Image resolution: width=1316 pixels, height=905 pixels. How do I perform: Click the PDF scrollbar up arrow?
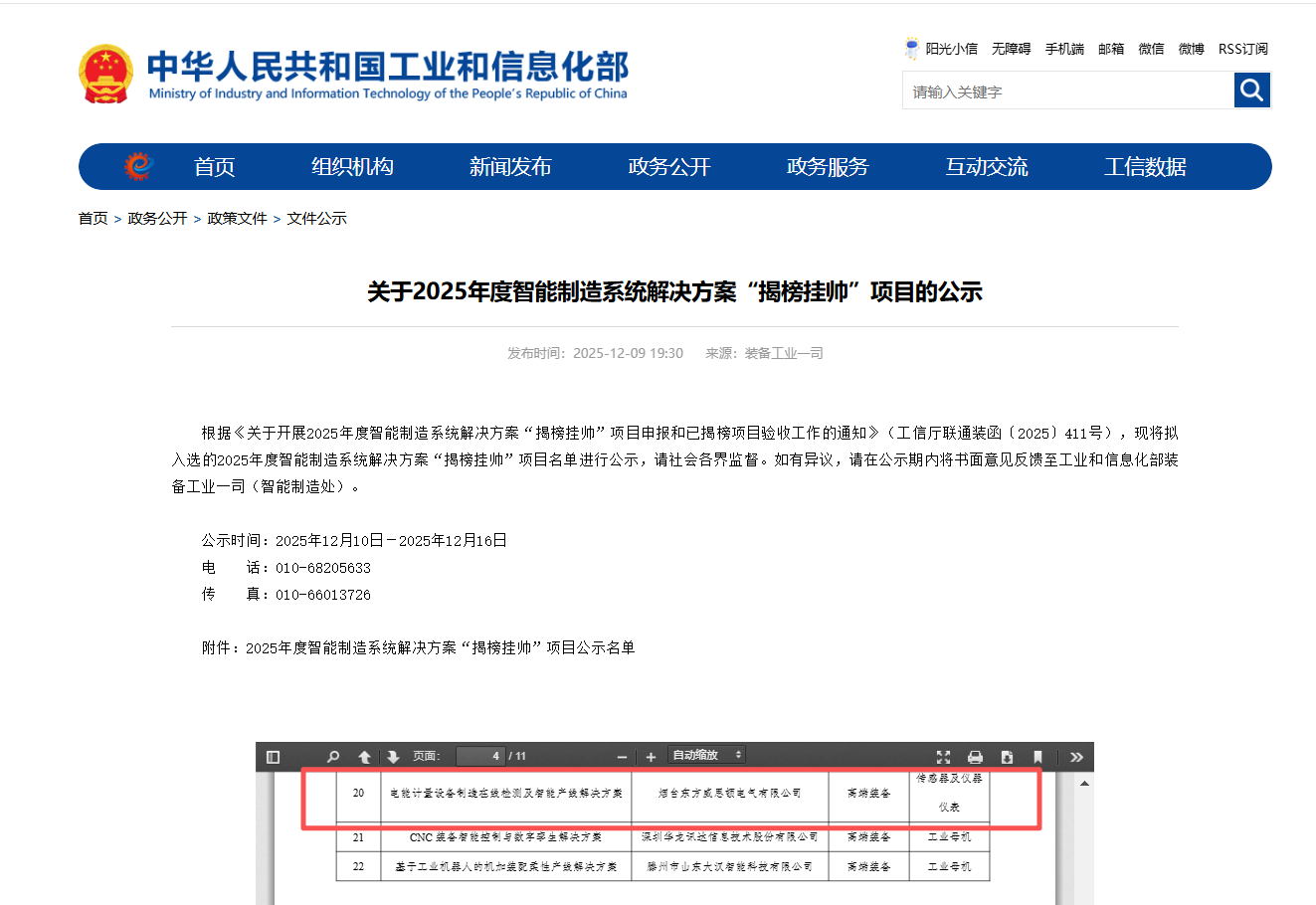(1084, 784)
